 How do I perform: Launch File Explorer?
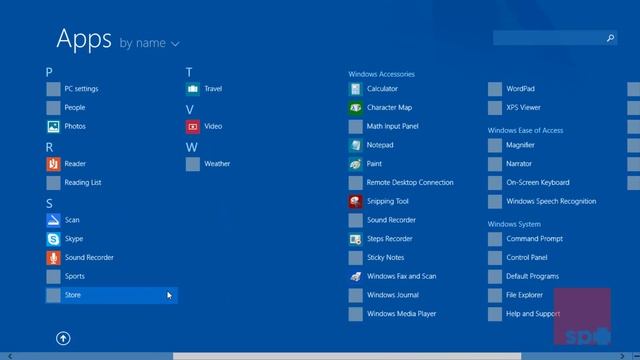click(516, 296)
